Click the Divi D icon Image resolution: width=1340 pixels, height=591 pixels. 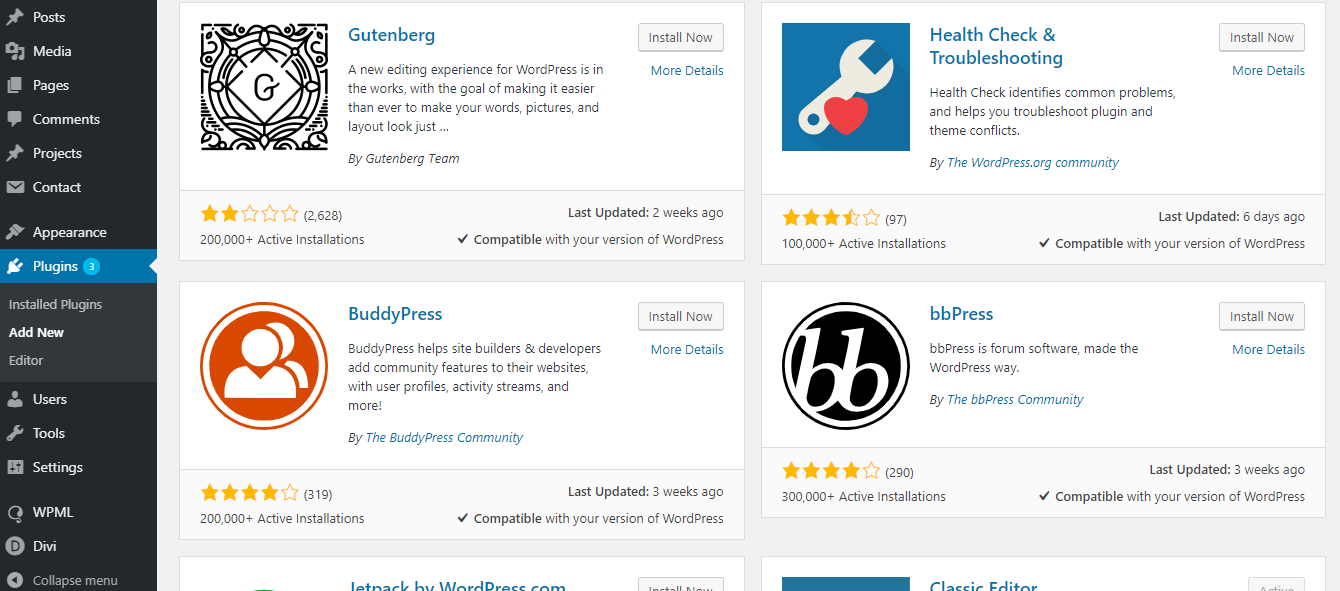pos(17,545)
